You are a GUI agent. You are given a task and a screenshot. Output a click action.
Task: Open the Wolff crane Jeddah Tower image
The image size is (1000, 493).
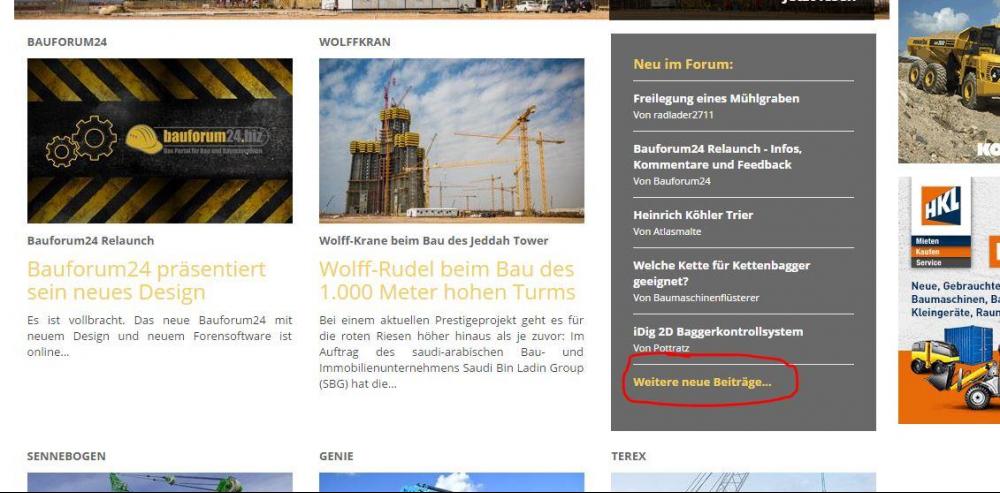click(451, 140)
